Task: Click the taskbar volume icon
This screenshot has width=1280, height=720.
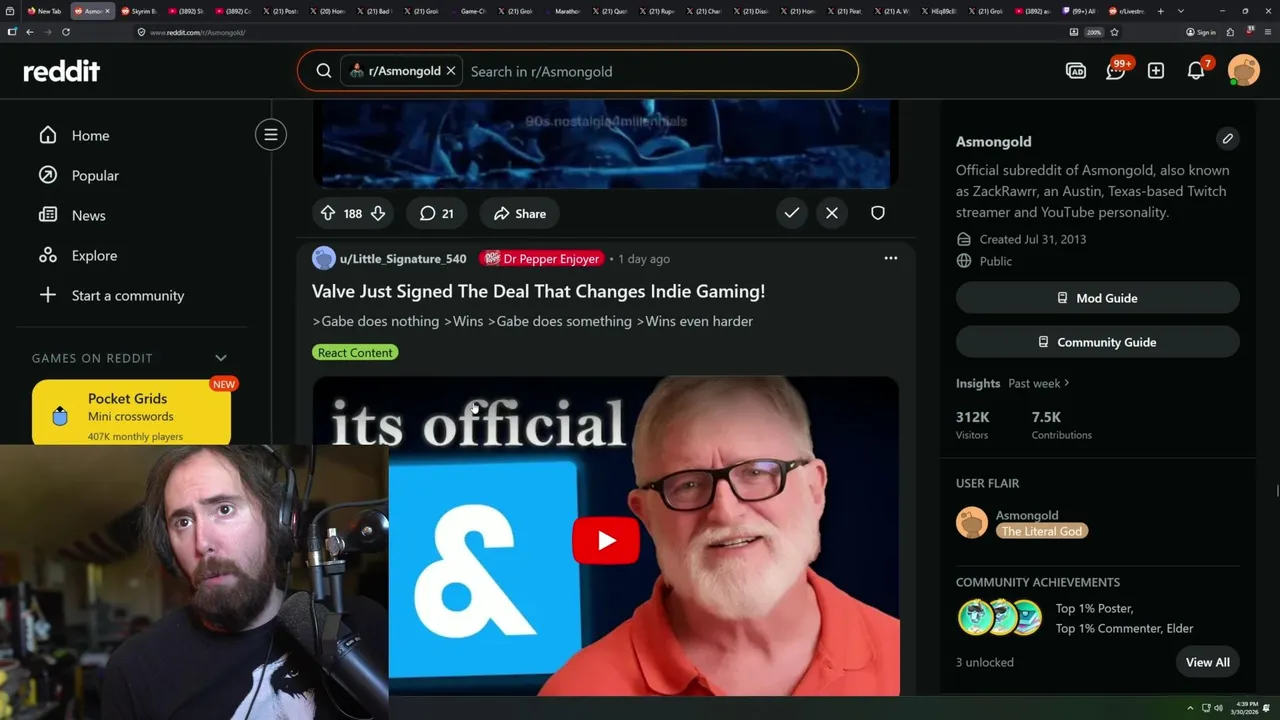Action: pos(1218,708)
